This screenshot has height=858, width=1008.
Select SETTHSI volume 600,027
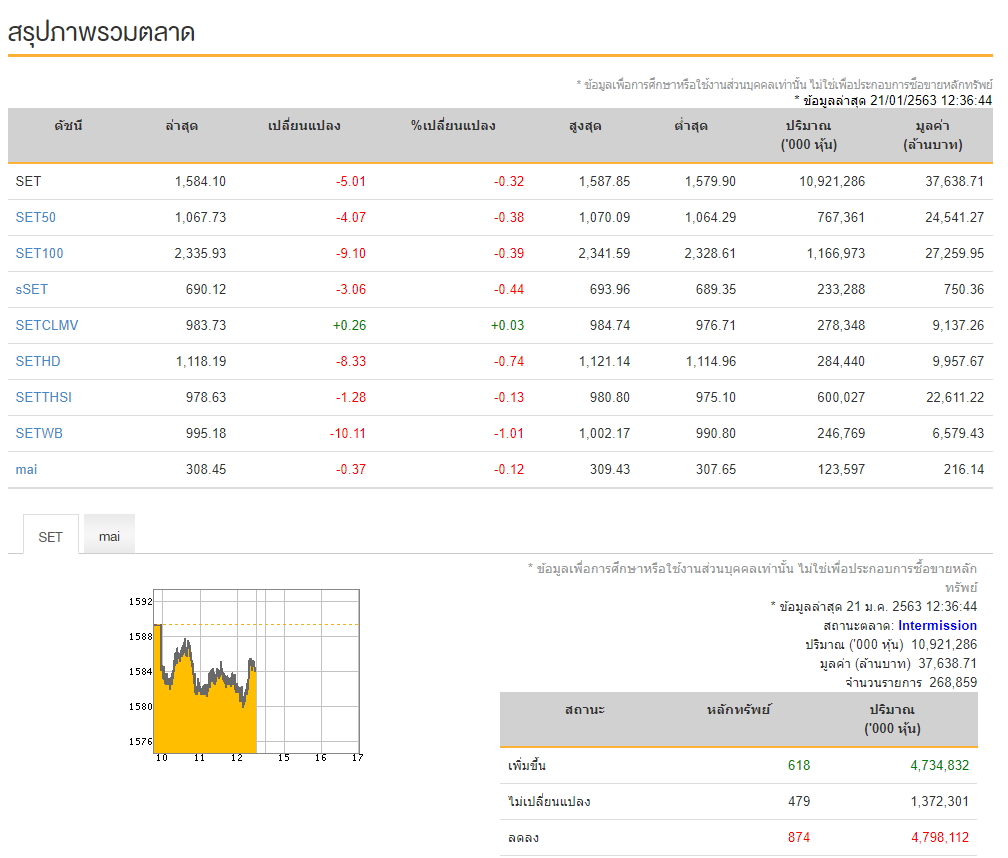point(841,397)
